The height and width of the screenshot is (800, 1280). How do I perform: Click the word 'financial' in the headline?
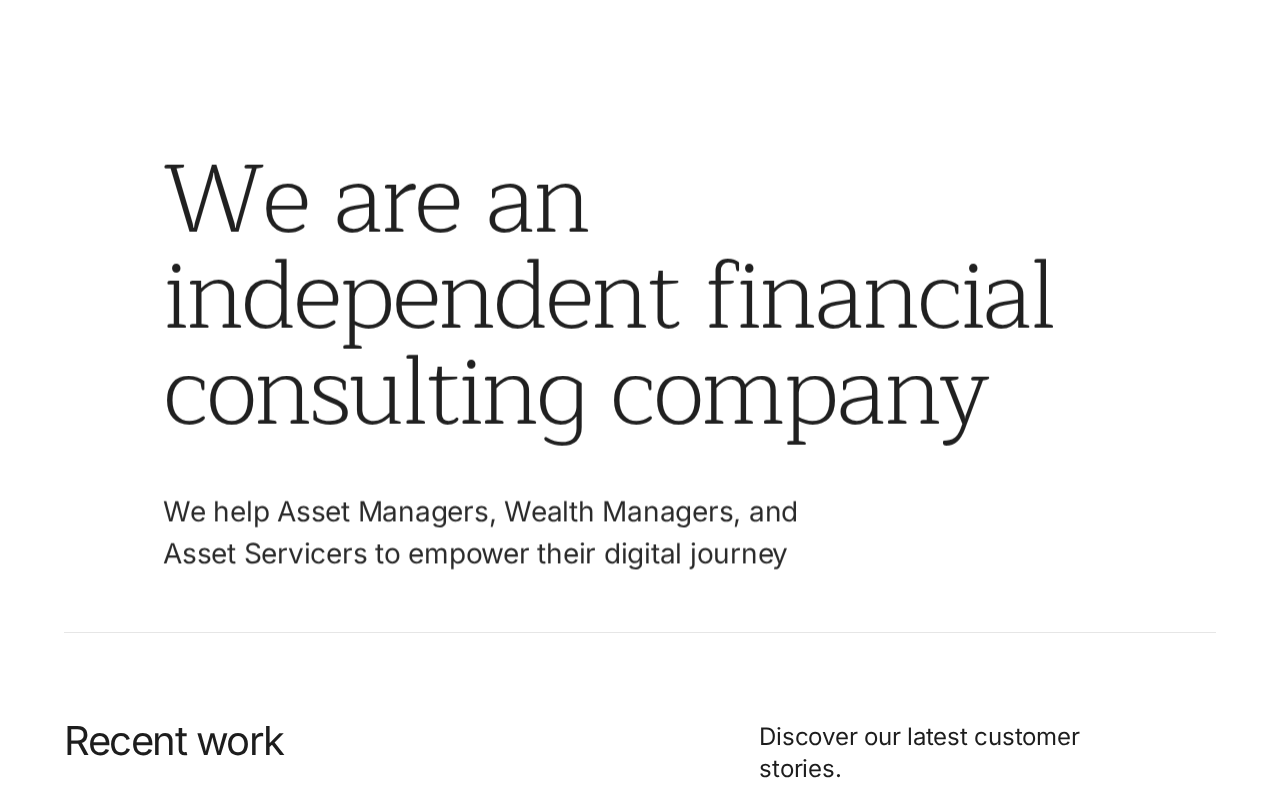[880, 295]
